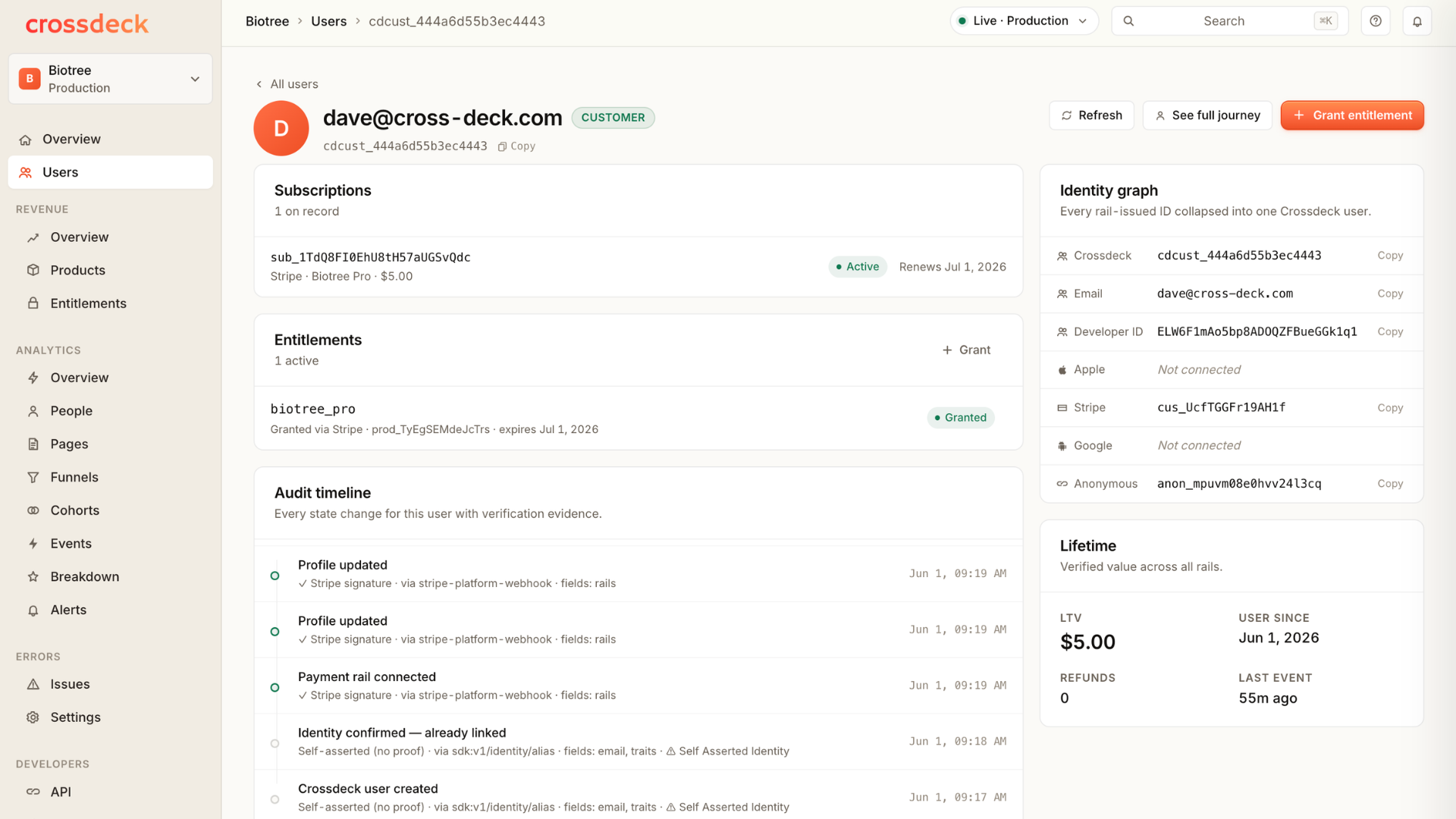This screenshot has width=1456, height=819.
Task: Click the Alerts bell icon in sidebar
Action: pos(33,610)
